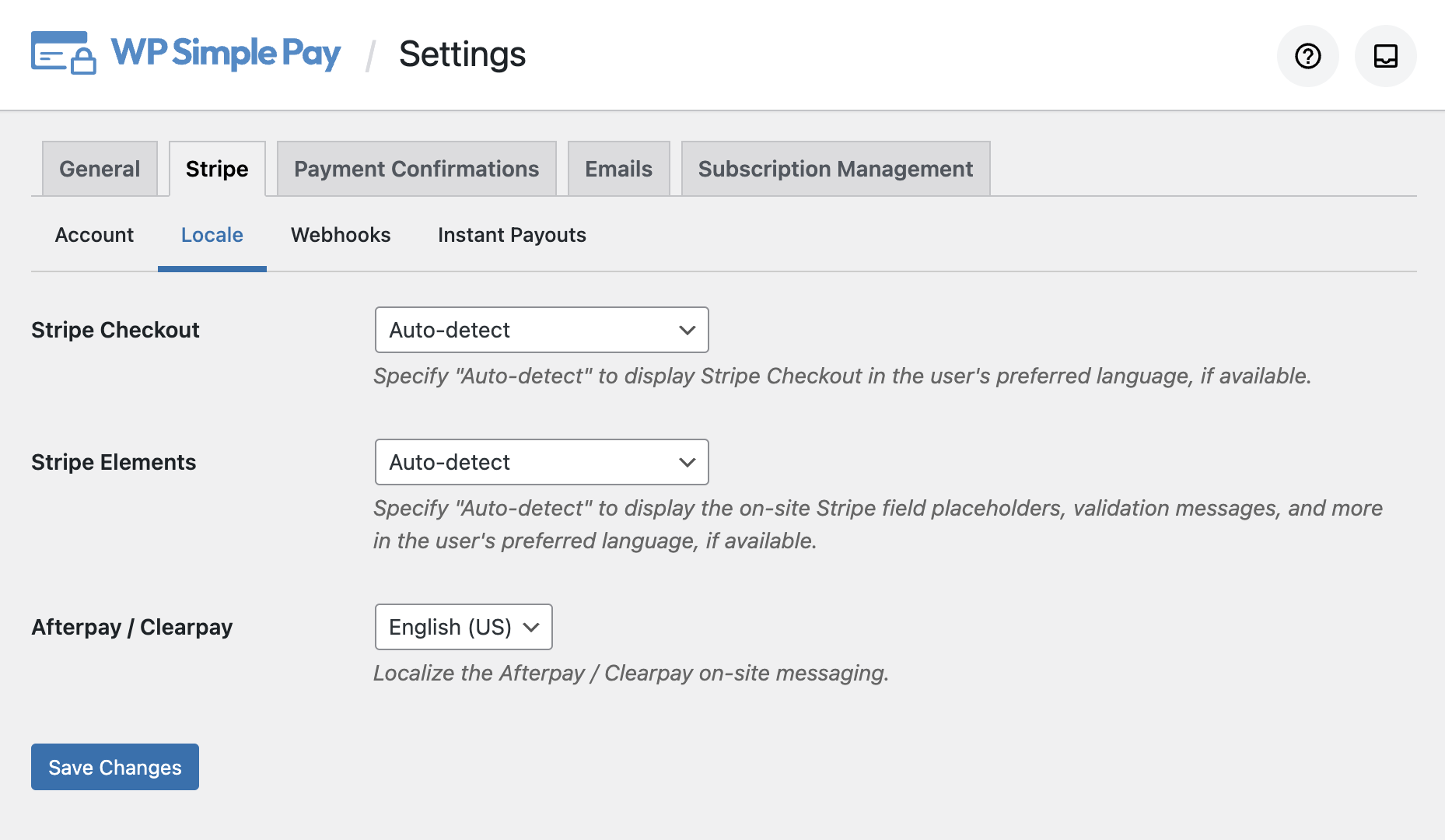Switch to the Stripe tab
Viewport: 1445px width, 840px height.
216,168
